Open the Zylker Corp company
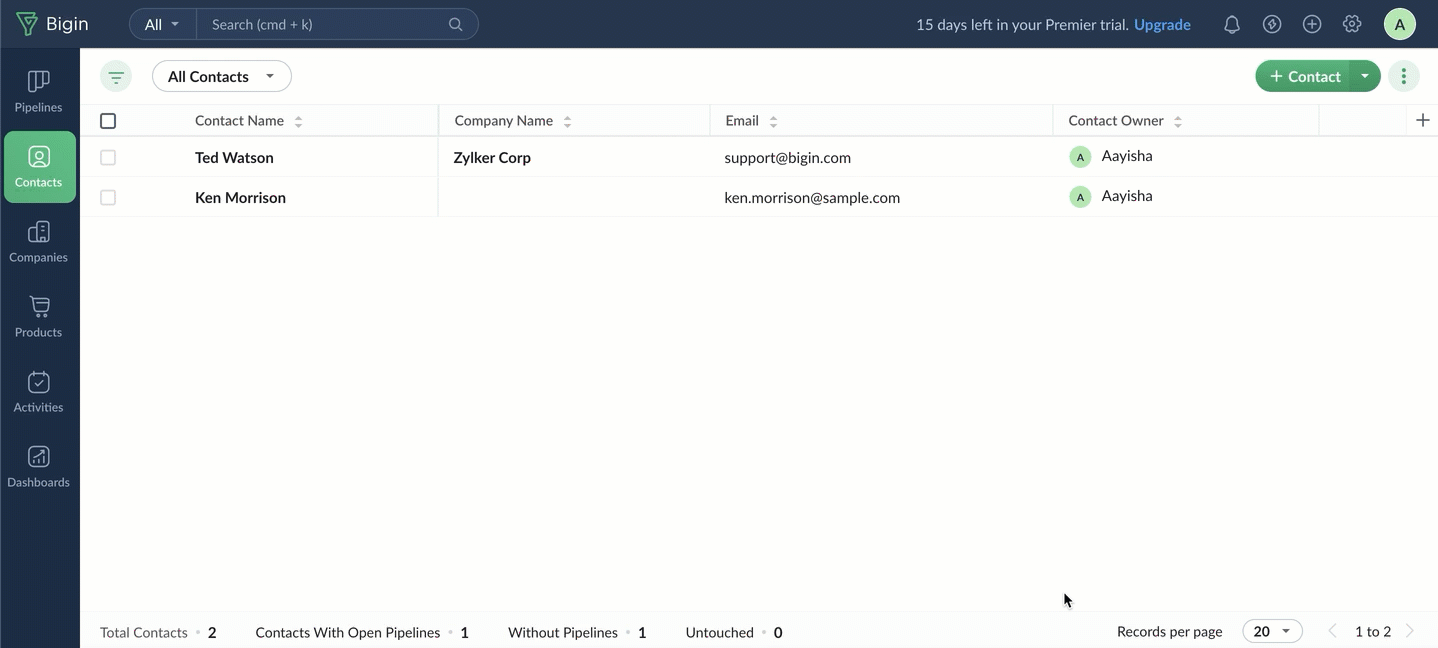Image resolution: width=1438 pixels, height=648 pixels. coord(492,157)
